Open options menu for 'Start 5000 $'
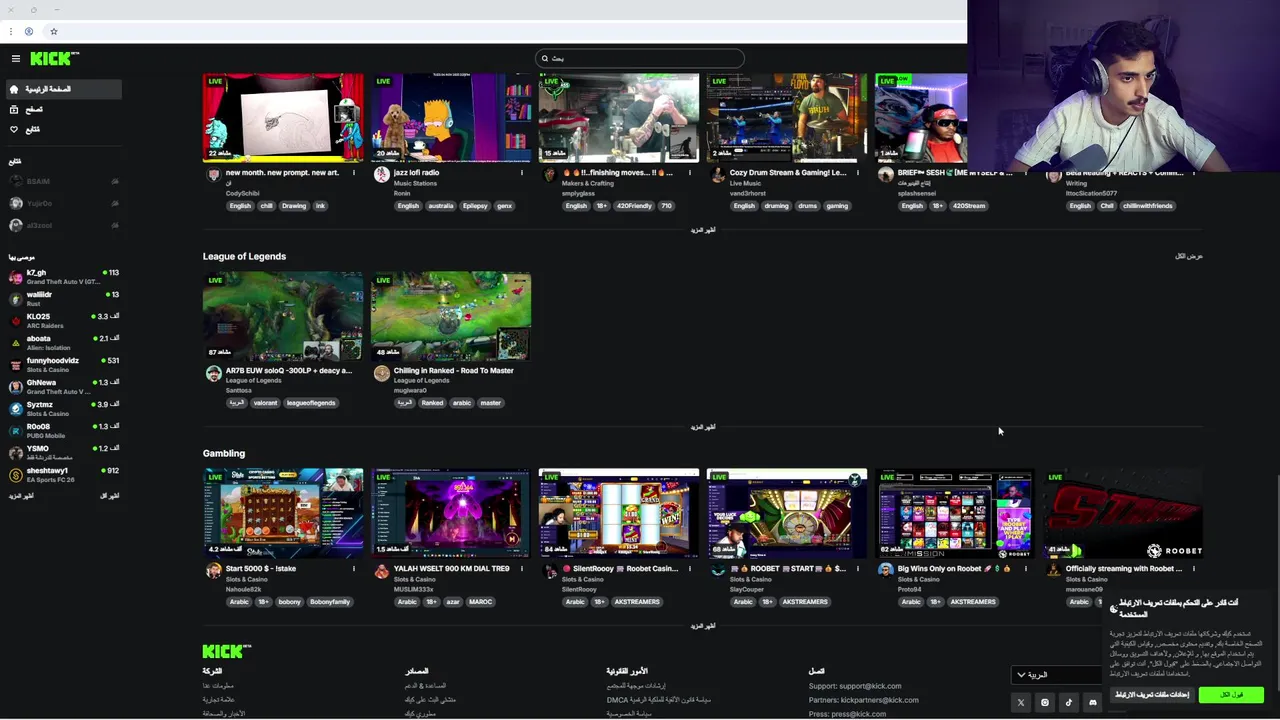This screenshot has height=720, width=1280. pyautogui.click(x=353, y=569)
